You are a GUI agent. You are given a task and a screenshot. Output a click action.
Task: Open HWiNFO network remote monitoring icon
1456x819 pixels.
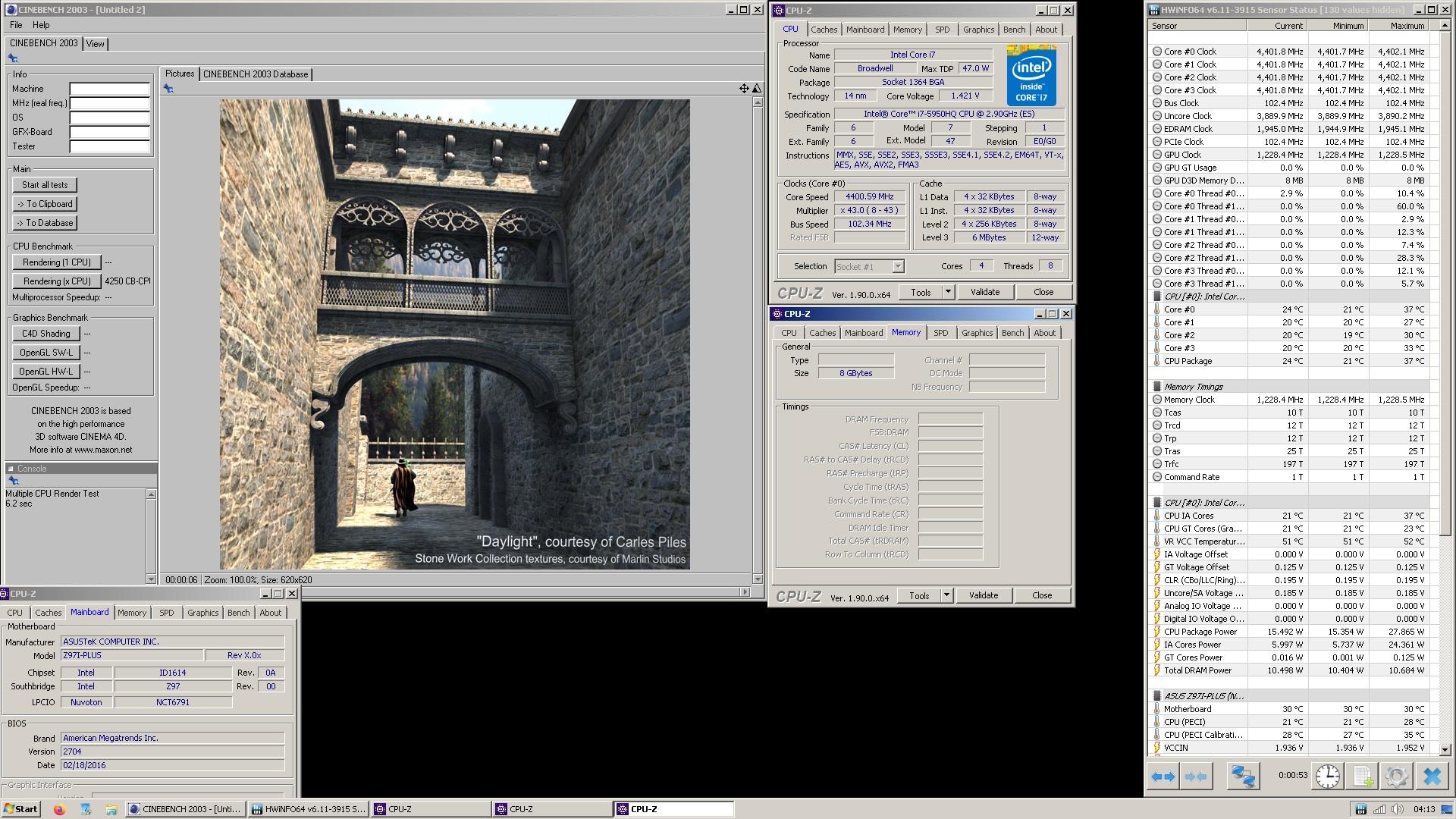(1243, 777)
